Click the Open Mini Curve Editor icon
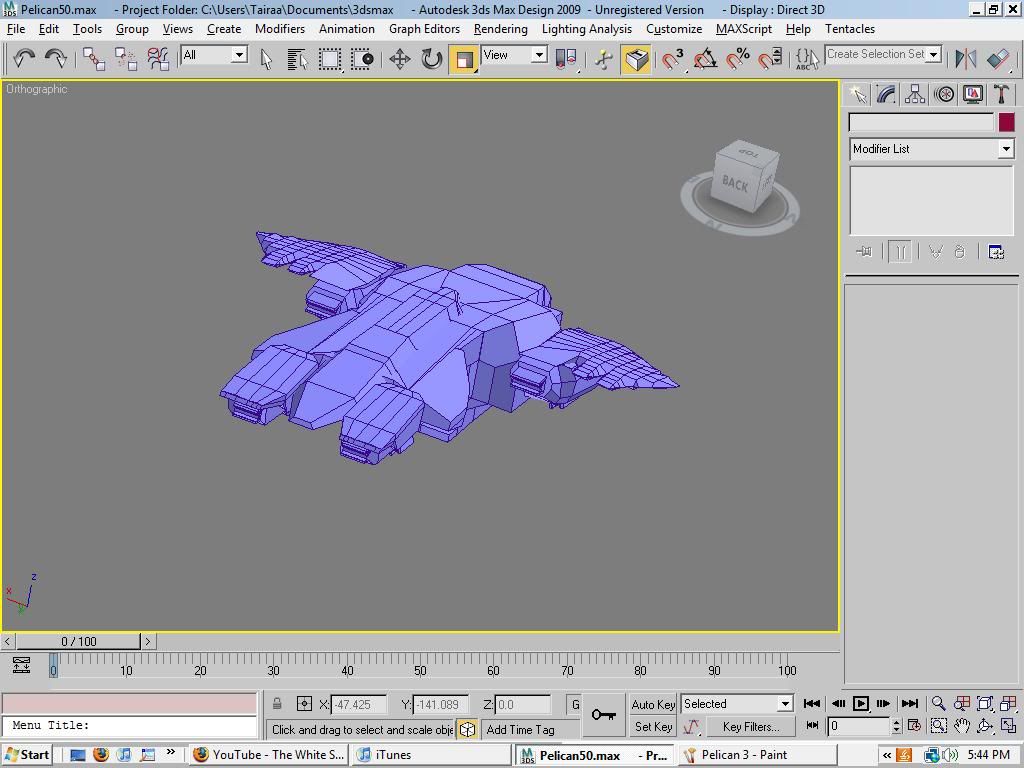This screenshot has height=768, width=1024. [22, 665]
